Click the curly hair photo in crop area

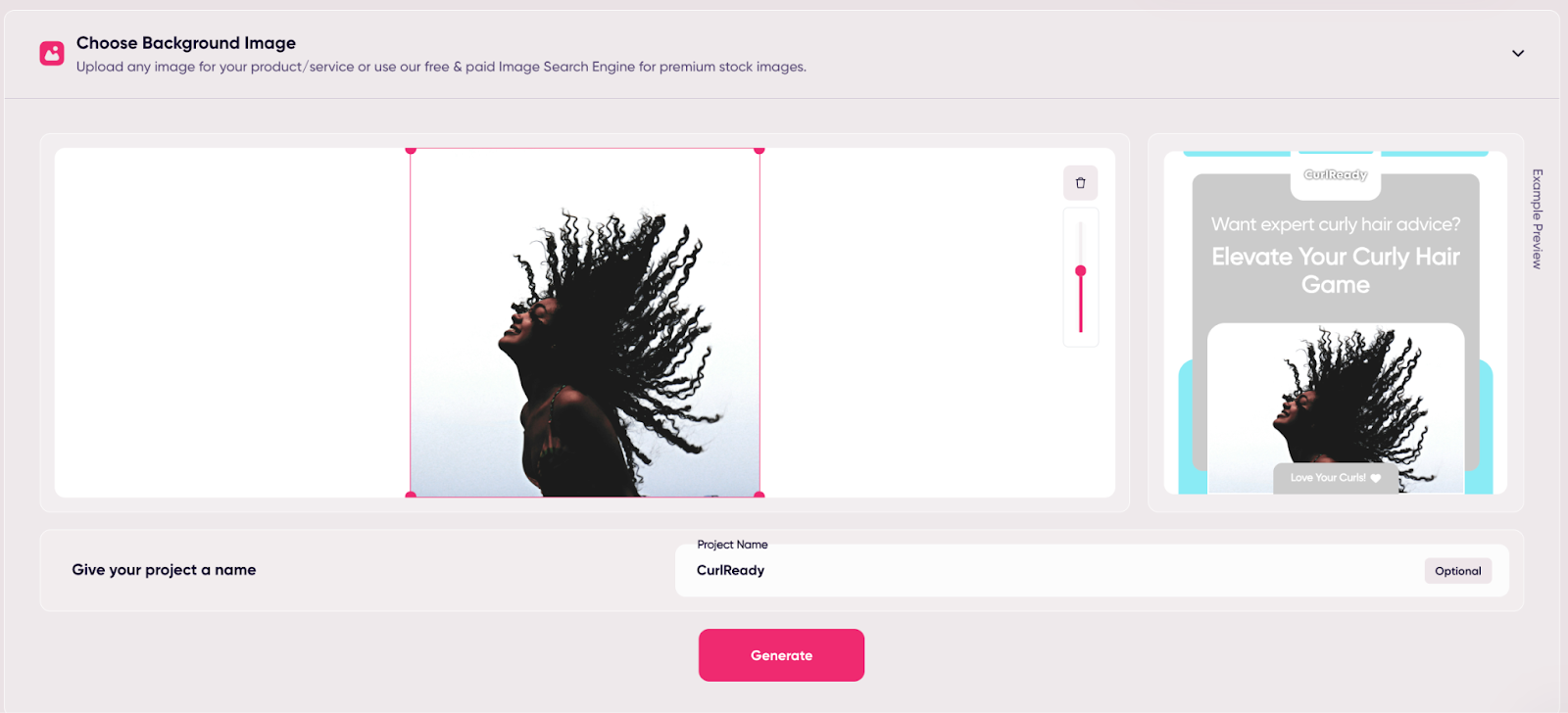coord(585,323)
